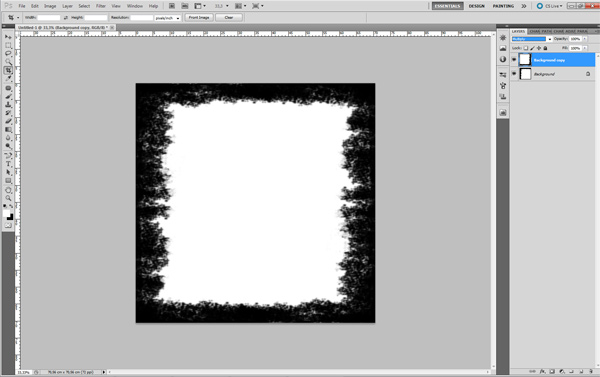This screenshot has height=377, width=600.
Task: Select the Move tool
Action: coord(8,37)
